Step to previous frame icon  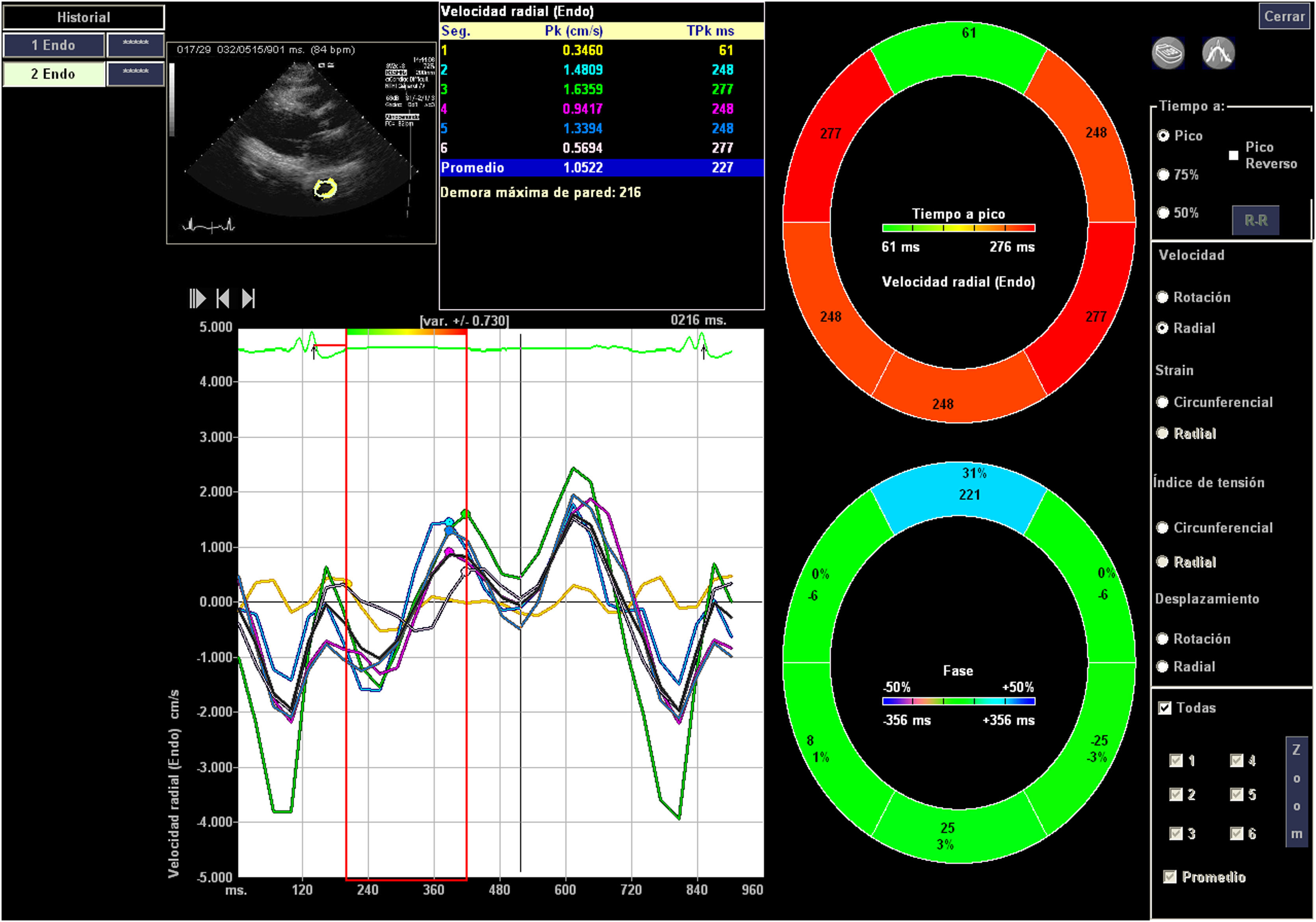click(x=223, y=299)
